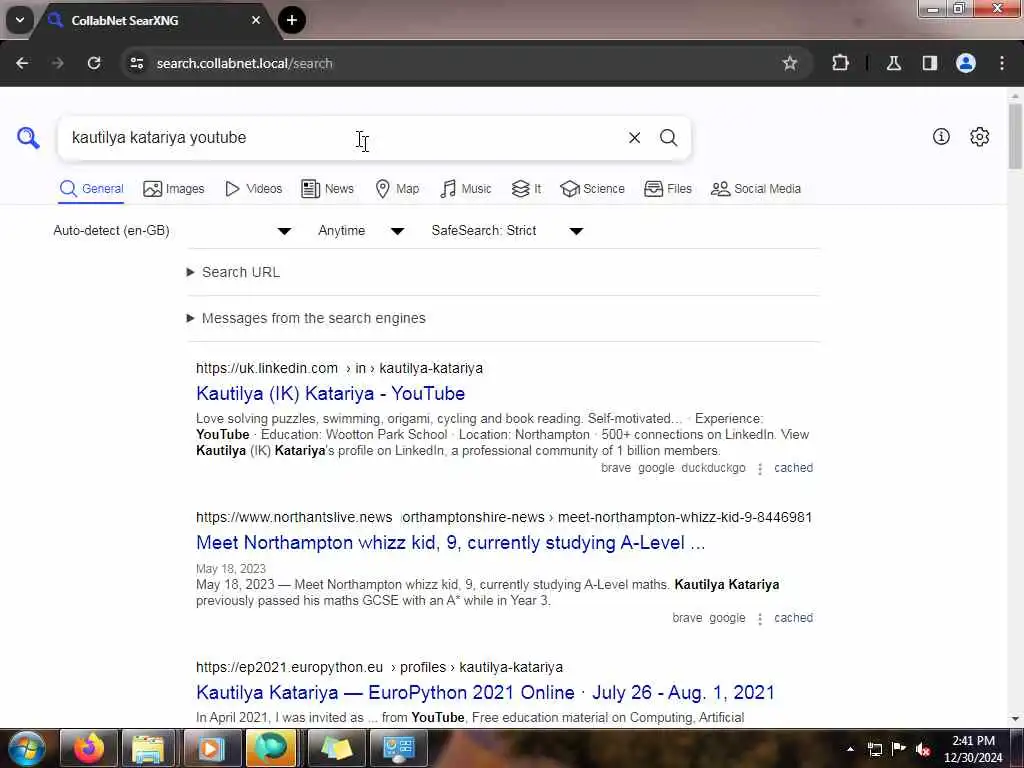The height and width of the screenshot is (768, 1024).
Task: Open browser extensions puzzle icon
Action: [840, 63]
